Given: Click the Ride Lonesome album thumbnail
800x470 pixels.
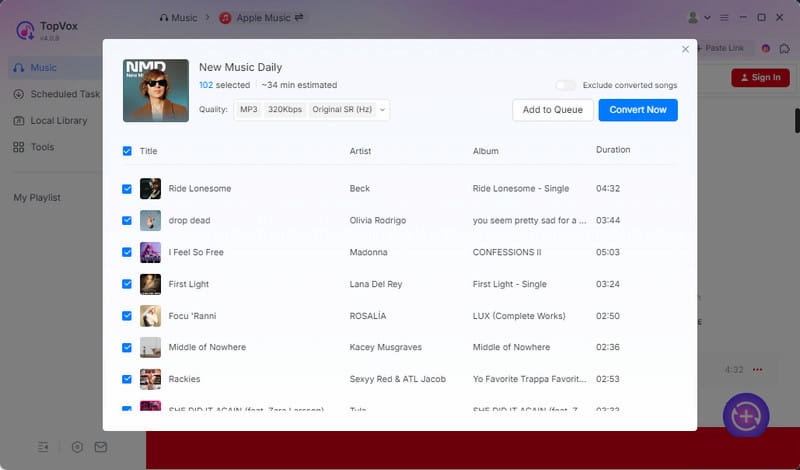Looking at the screenshot, I should 151,188.
